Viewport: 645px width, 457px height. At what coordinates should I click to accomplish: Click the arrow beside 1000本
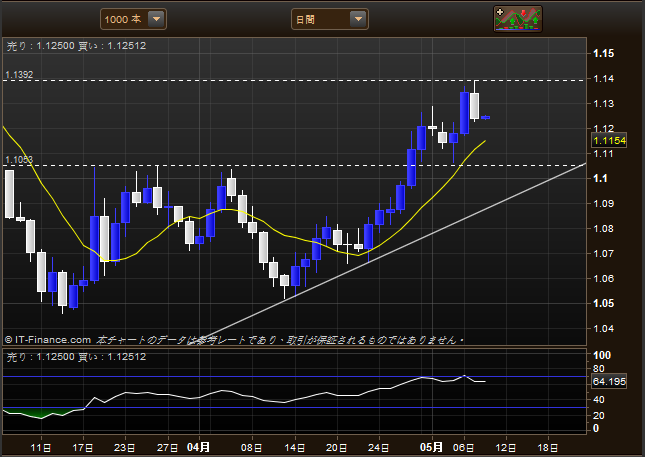tap(156, 19)
